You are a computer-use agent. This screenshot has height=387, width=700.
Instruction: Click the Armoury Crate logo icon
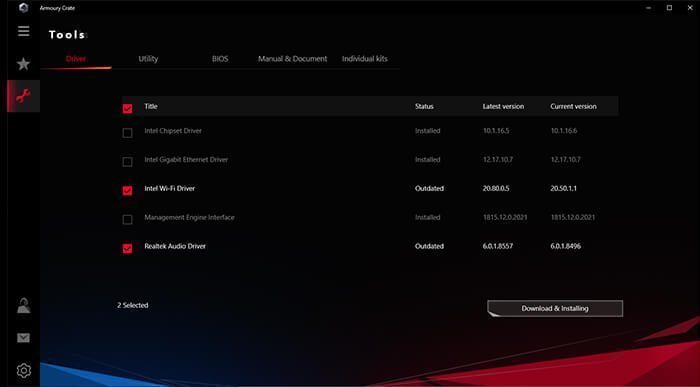24,8
